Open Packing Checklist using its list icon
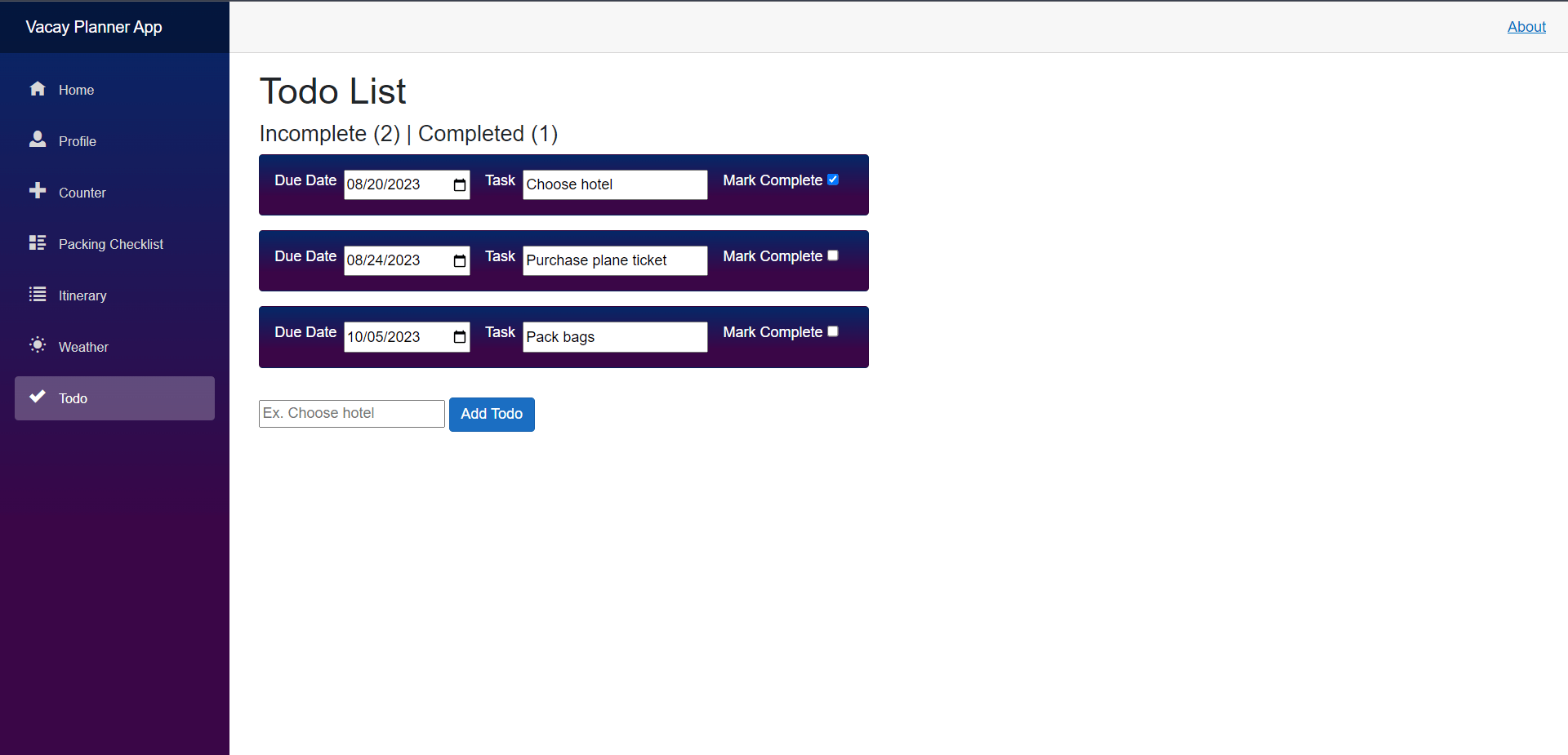Image resolution: width=1568 pixels, height=755 pixels. (38, 243)
